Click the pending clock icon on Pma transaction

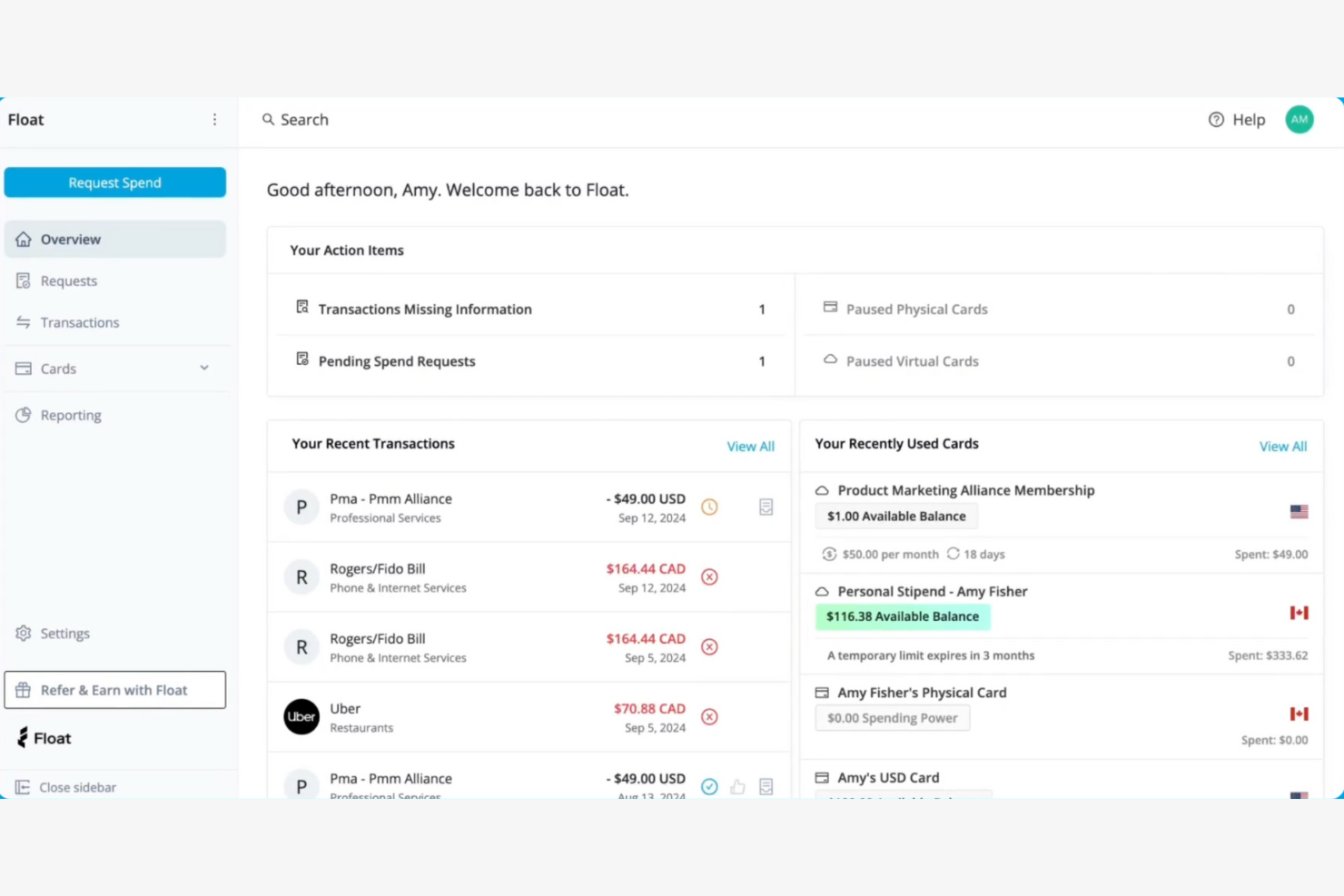pyautogui.click(x=709, y=507)
